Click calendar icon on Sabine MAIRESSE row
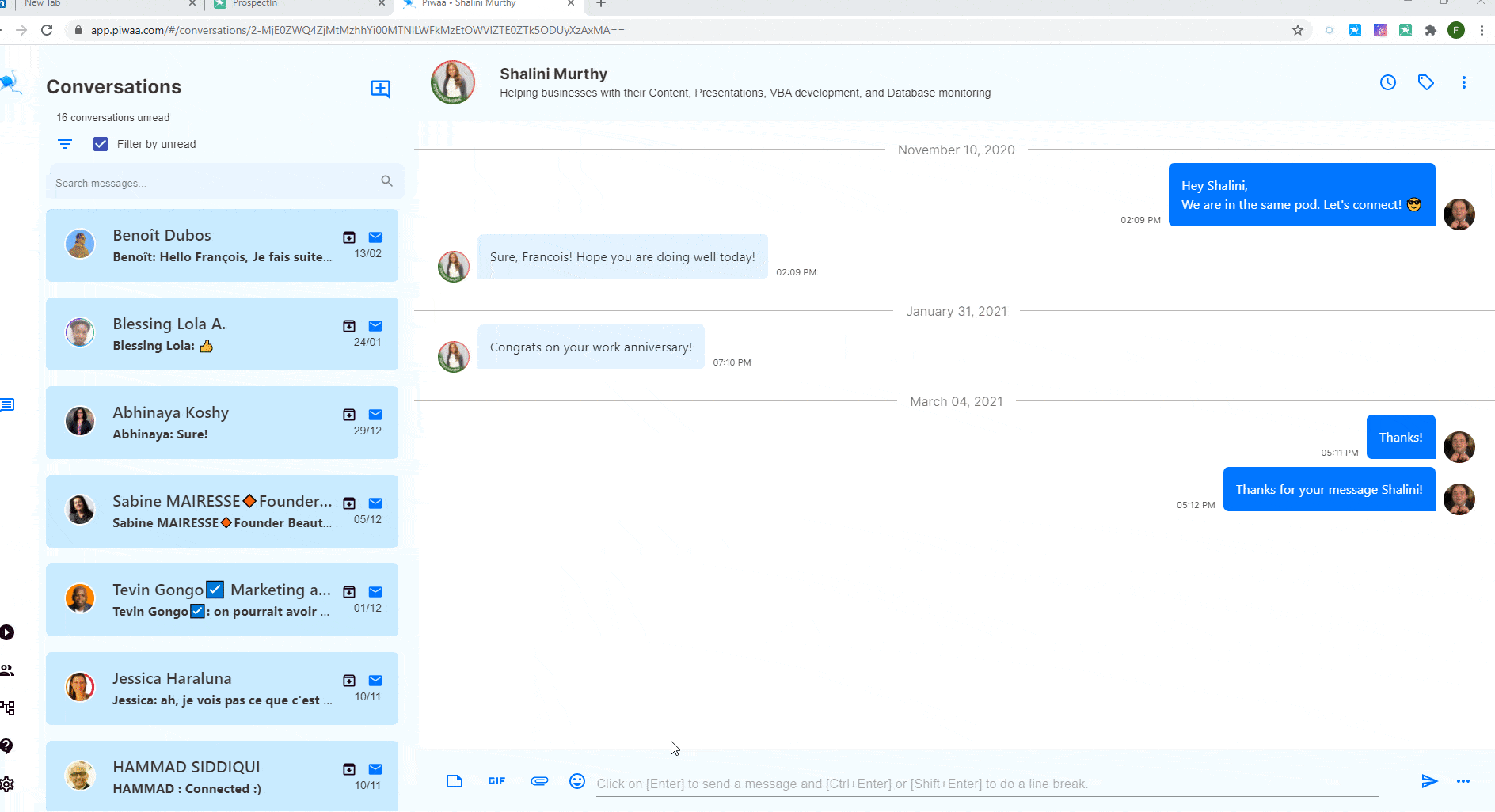The width and height of the screenshot is (1495, 812). click(349, 503)
